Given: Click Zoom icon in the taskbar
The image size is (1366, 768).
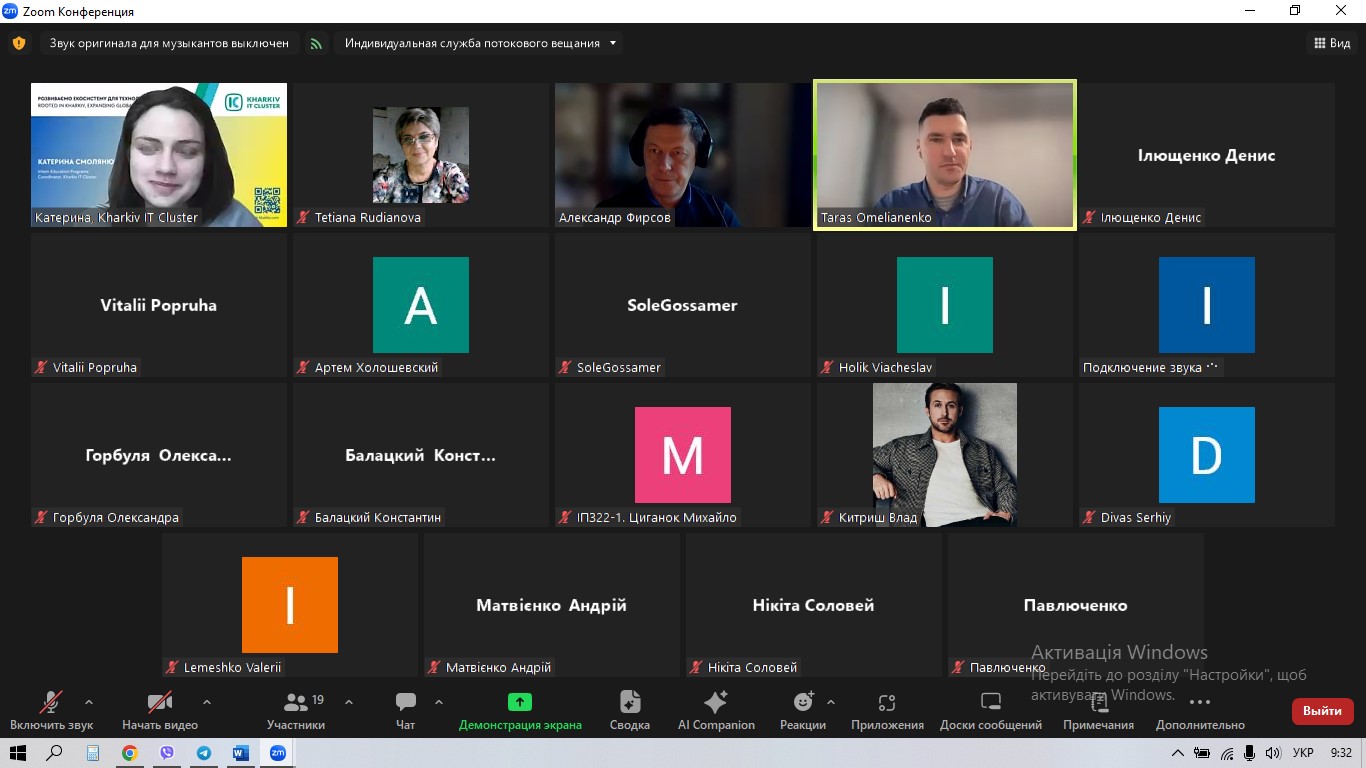Looking at the screenshot, I should [278, 753].
